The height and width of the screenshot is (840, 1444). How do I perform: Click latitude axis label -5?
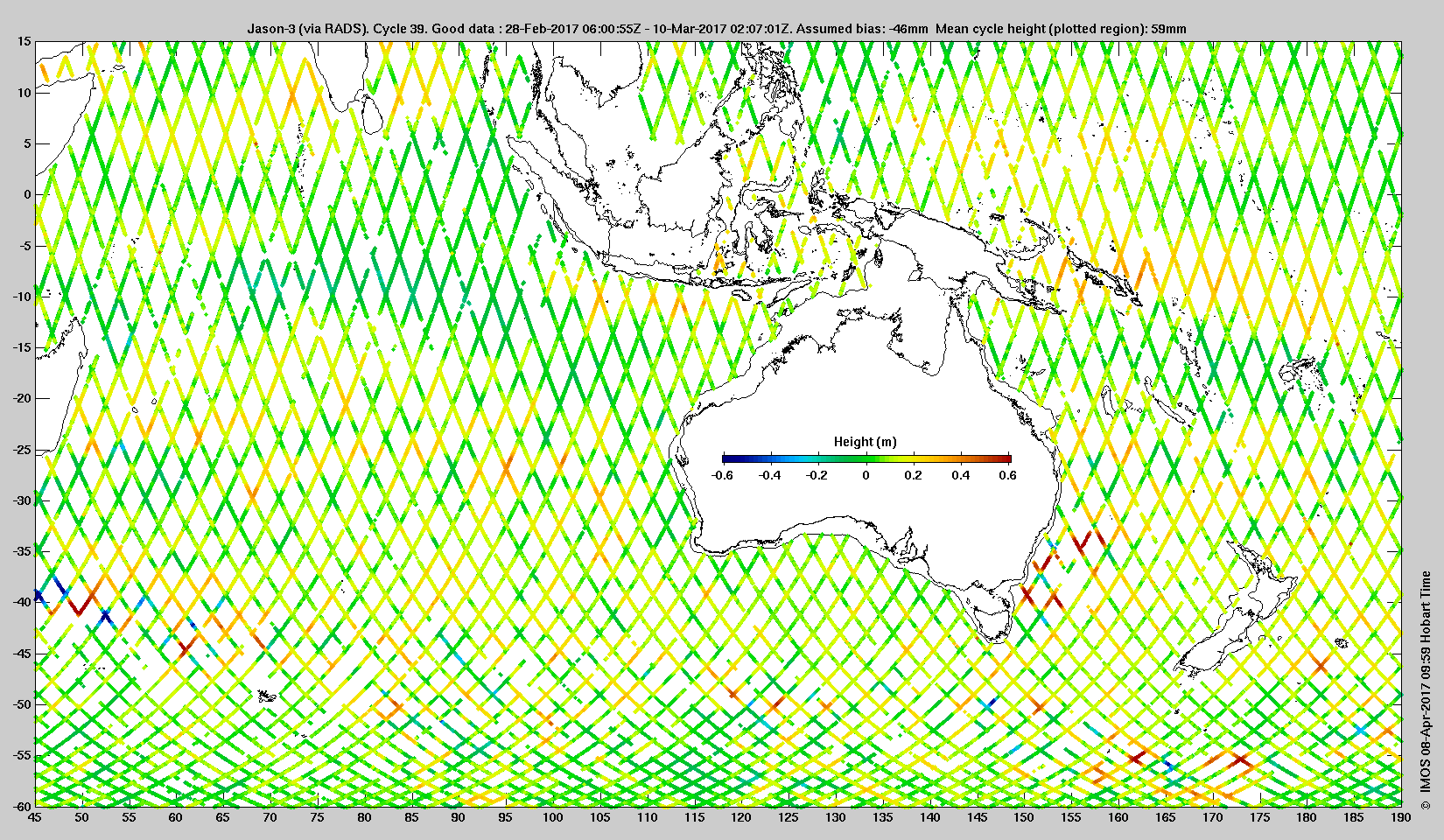point(25,246)
